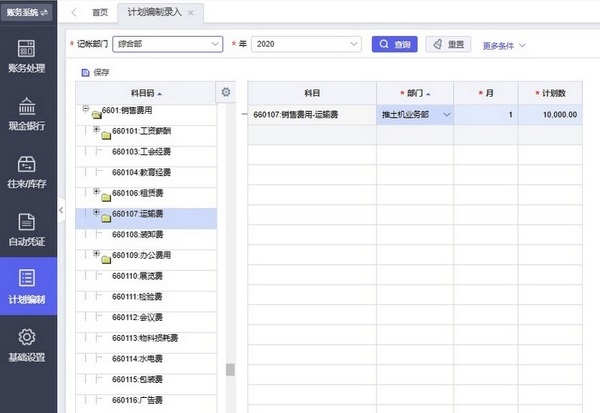Expand the 更多条件 link
Screen dimensions: 600x413
click(x=504, y=45)
